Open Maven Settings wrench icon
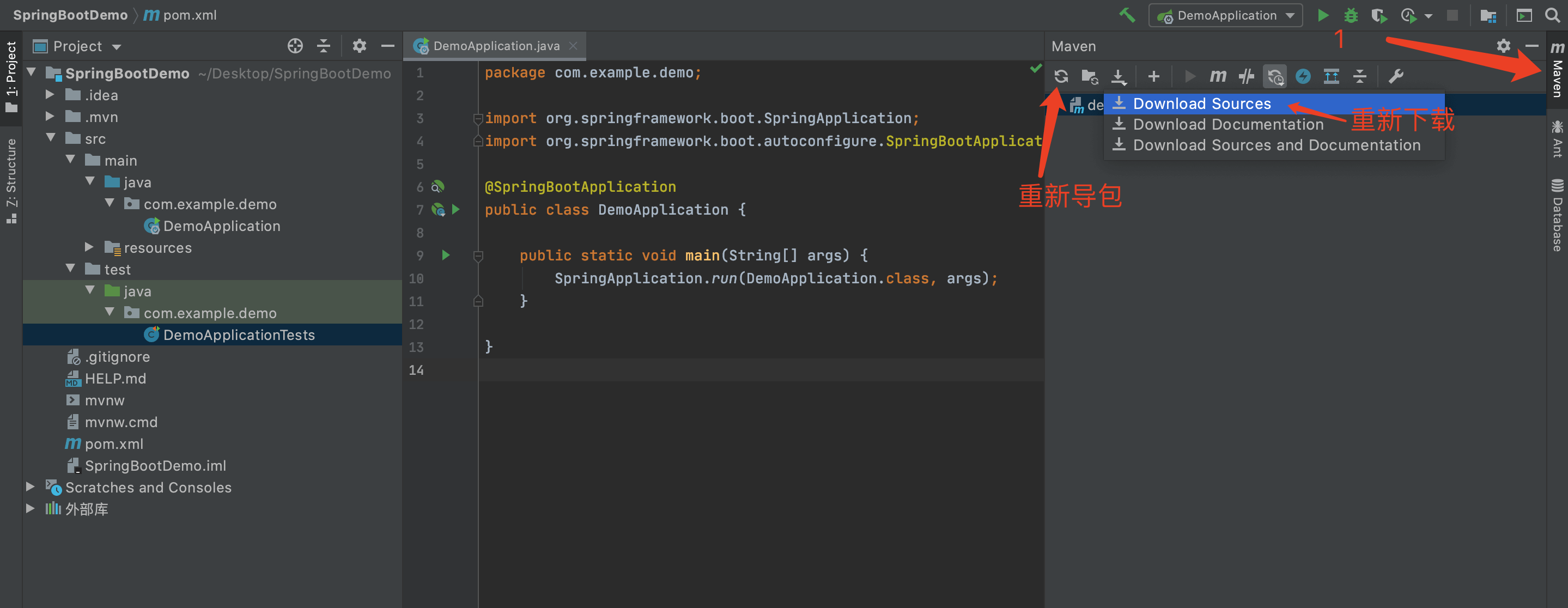This screenshot has width=1568, height=608. click(x=1395, y=76)
